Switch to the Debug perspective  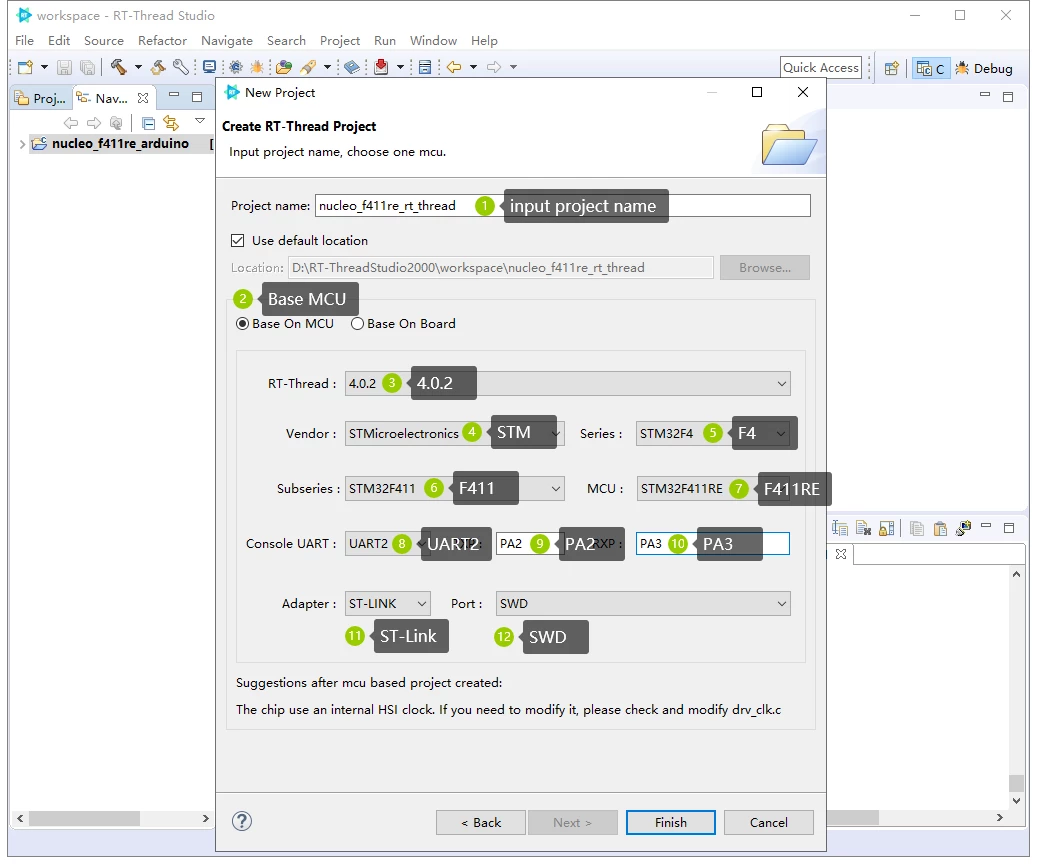pyautogui.click(x=985, y=68)
